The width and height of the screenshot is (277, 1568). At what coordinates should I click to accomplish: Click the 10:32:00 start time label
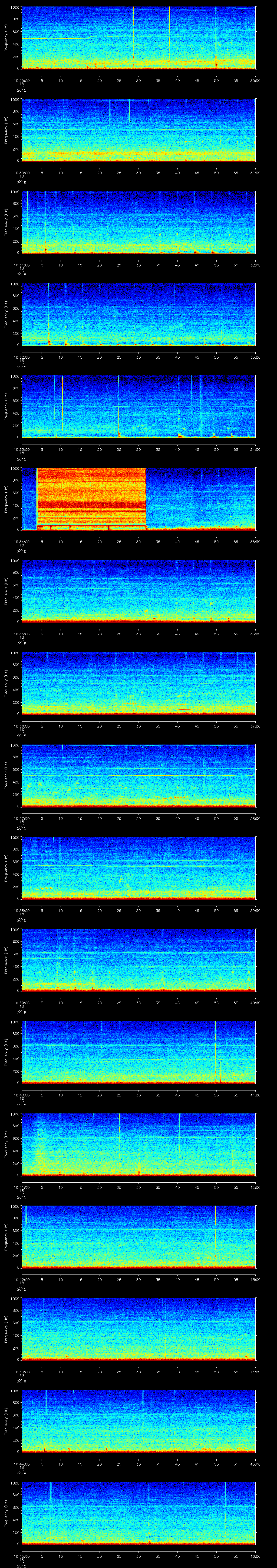(21, 357)
